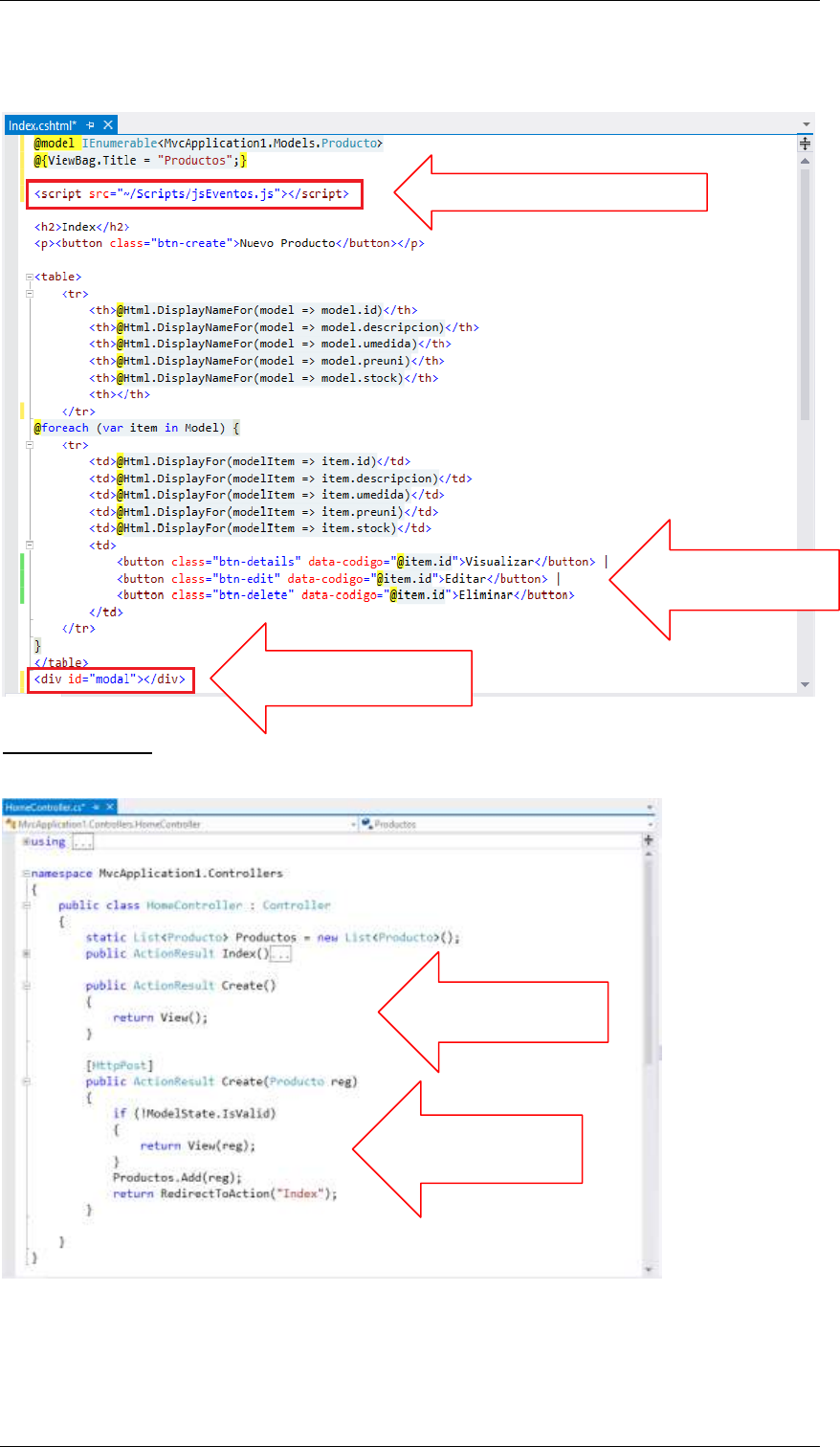Open tab list dropdown above Index.cshtml editor
The image size is (840, 1447).
(807, 124)
